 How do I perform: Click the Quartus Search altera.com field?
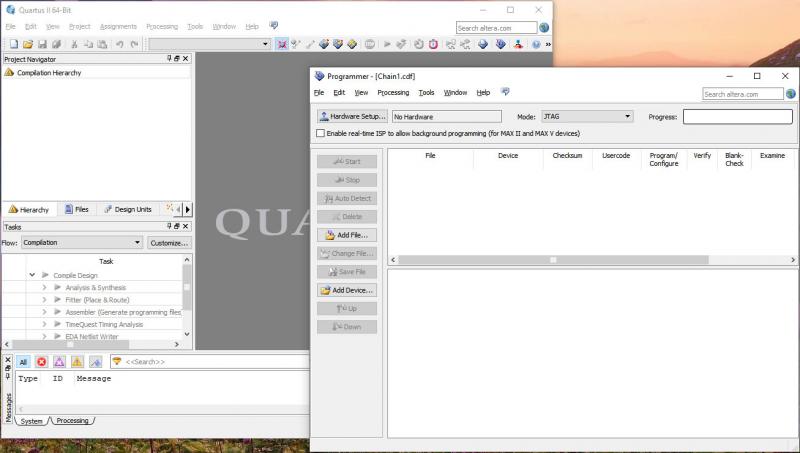tap(495, 28)
